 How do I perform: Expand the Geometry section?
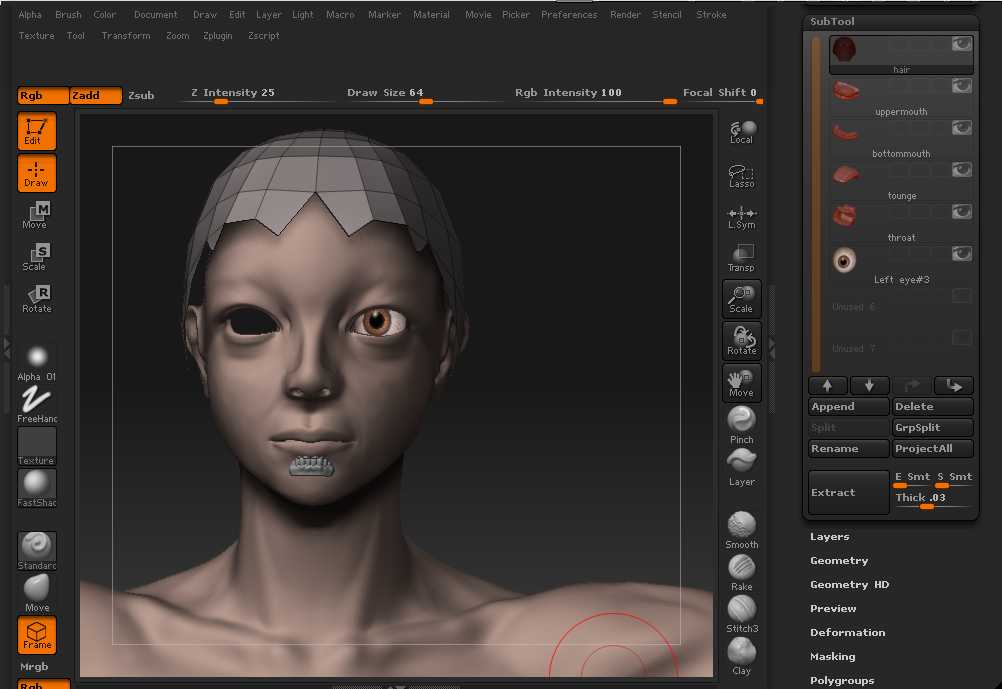[838, 561]
